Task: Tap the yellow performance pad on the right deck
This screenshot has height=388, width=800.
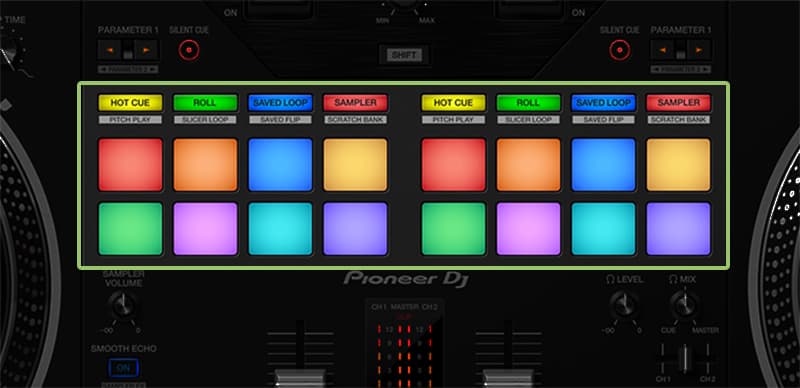Action: click(679, 165)
